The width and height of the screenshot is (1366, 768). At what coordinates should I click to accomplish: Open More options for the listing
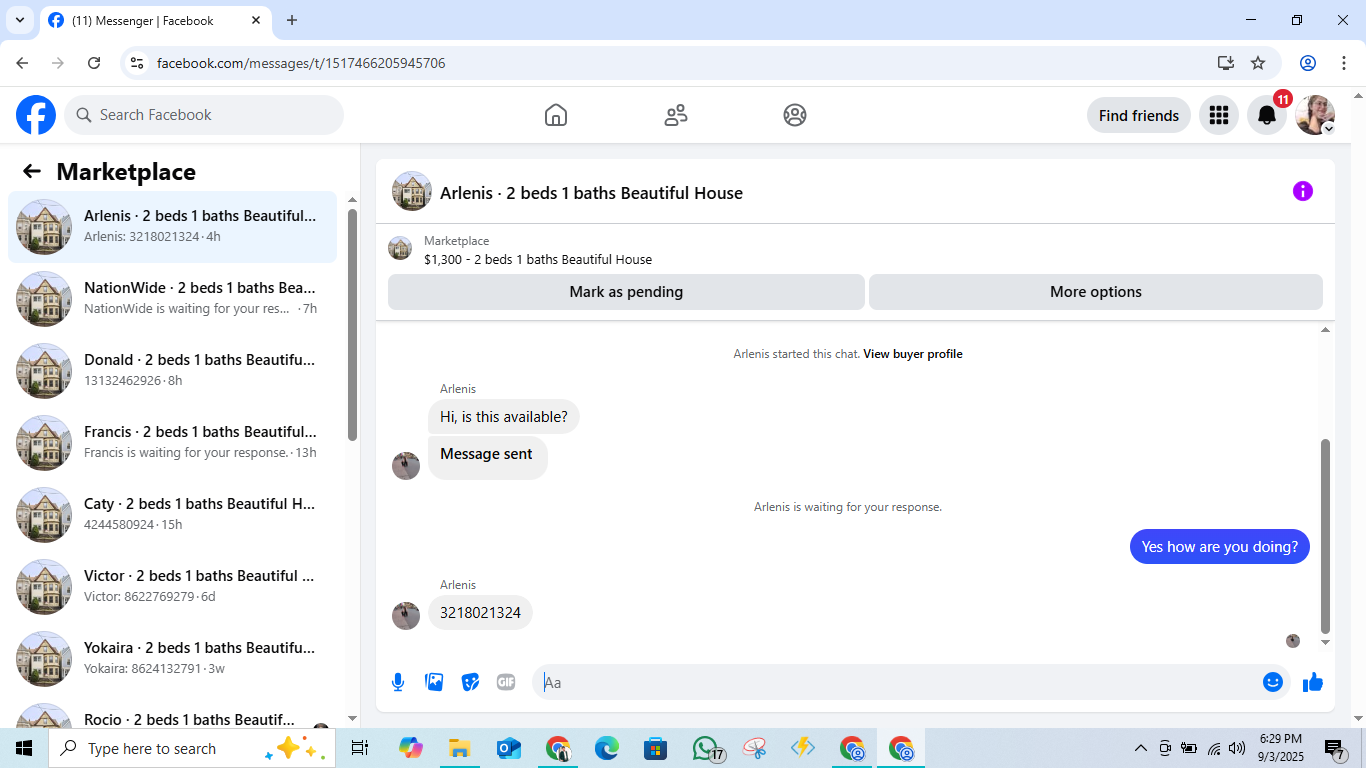click(x=1096, y=292)
